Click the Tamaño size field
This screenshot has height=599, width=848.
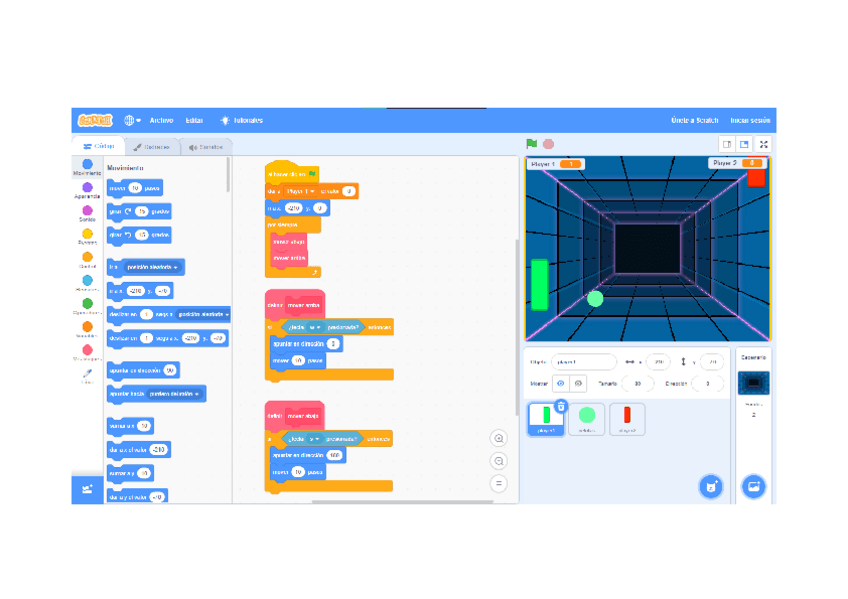pyautogui.click(x=638, y=383)
